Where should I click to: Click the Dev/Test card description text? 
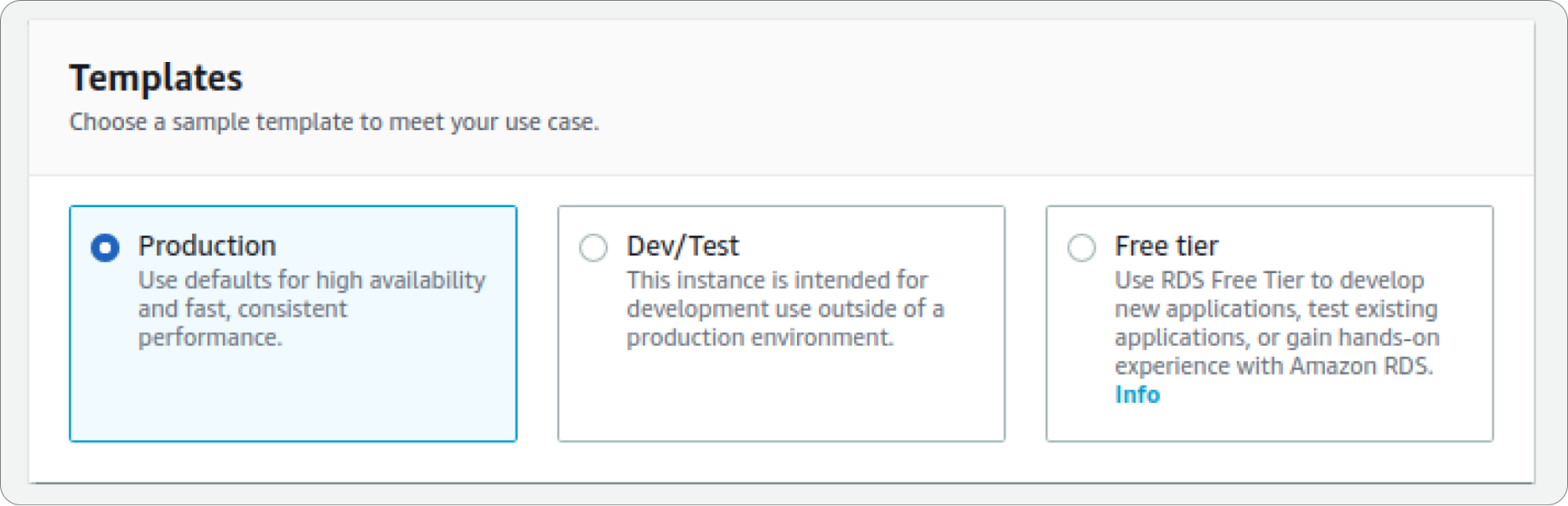pyautogui.click(x=785, y=308)
